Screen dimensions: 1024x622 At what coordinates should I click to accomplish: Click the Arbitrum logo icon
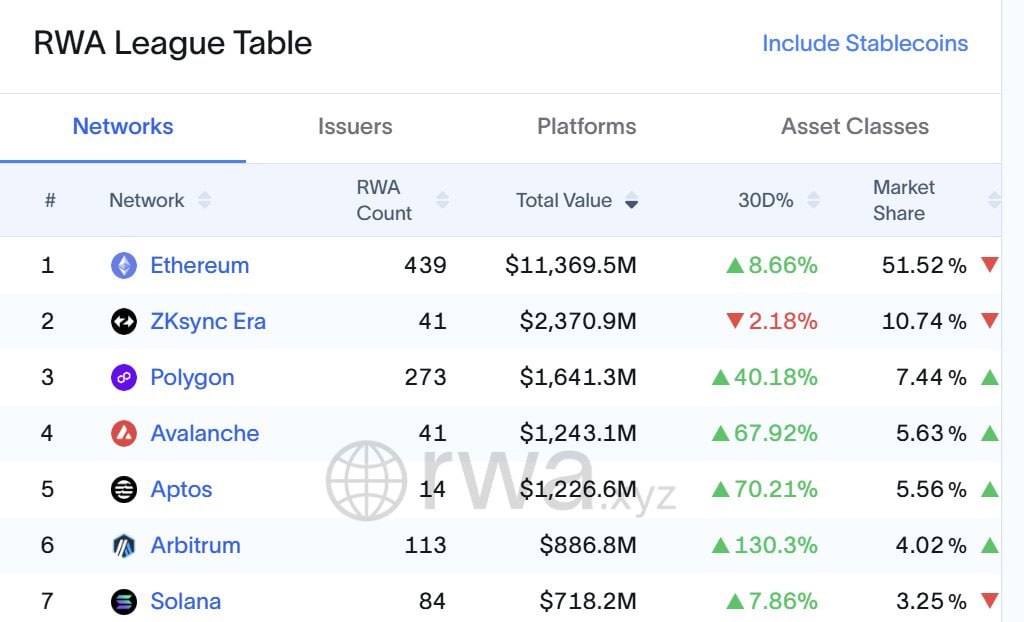pyautogui.click(x=123, y=545)
